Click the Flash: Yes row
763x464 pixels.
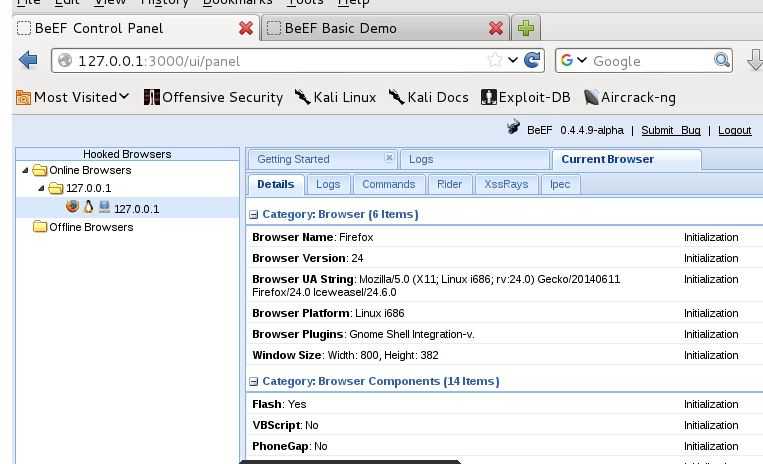tap(505, 404)
